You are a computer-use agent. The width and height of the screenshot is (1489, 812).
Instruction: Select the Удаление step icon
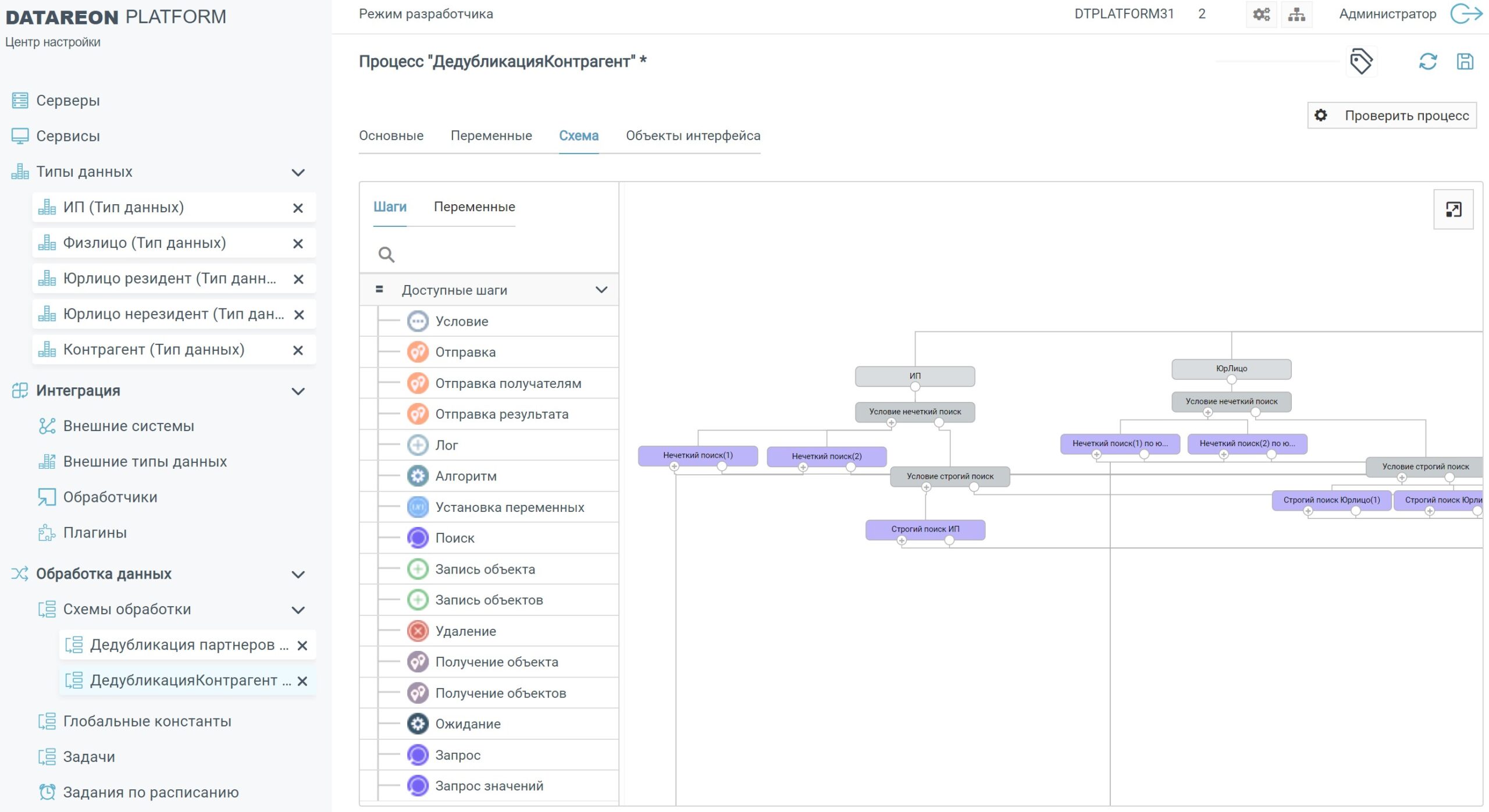click(418, 631)
